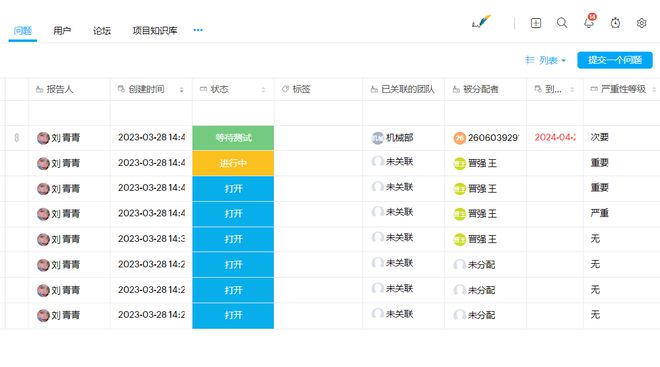The image size is (660, 367).
Task: Click the feather logo icon
Action: click(x=482, y=21)
